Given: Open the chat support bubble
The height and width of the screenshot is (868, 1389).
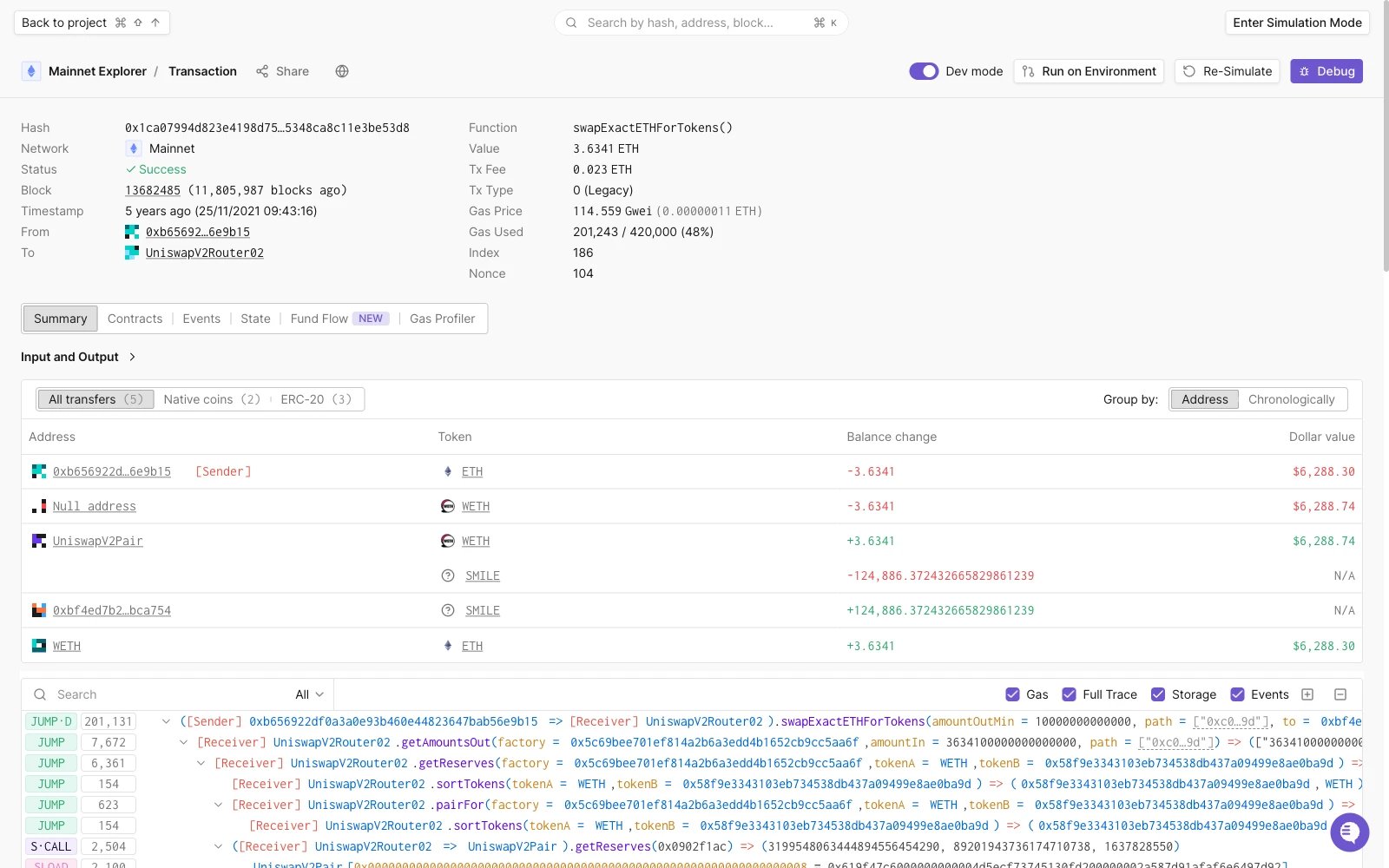Looking at the screenshot, I should coord(1349,832).
